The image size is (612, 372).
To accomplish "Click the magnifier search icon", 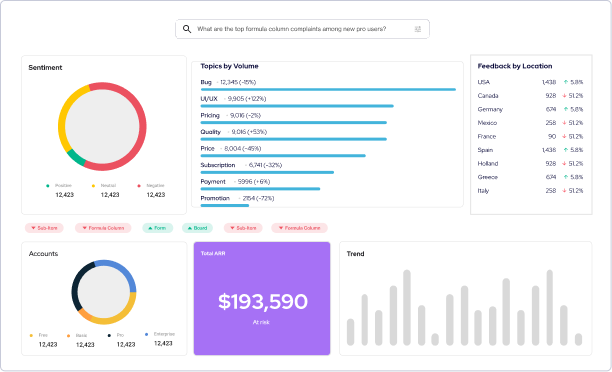I will pos(187,29).
